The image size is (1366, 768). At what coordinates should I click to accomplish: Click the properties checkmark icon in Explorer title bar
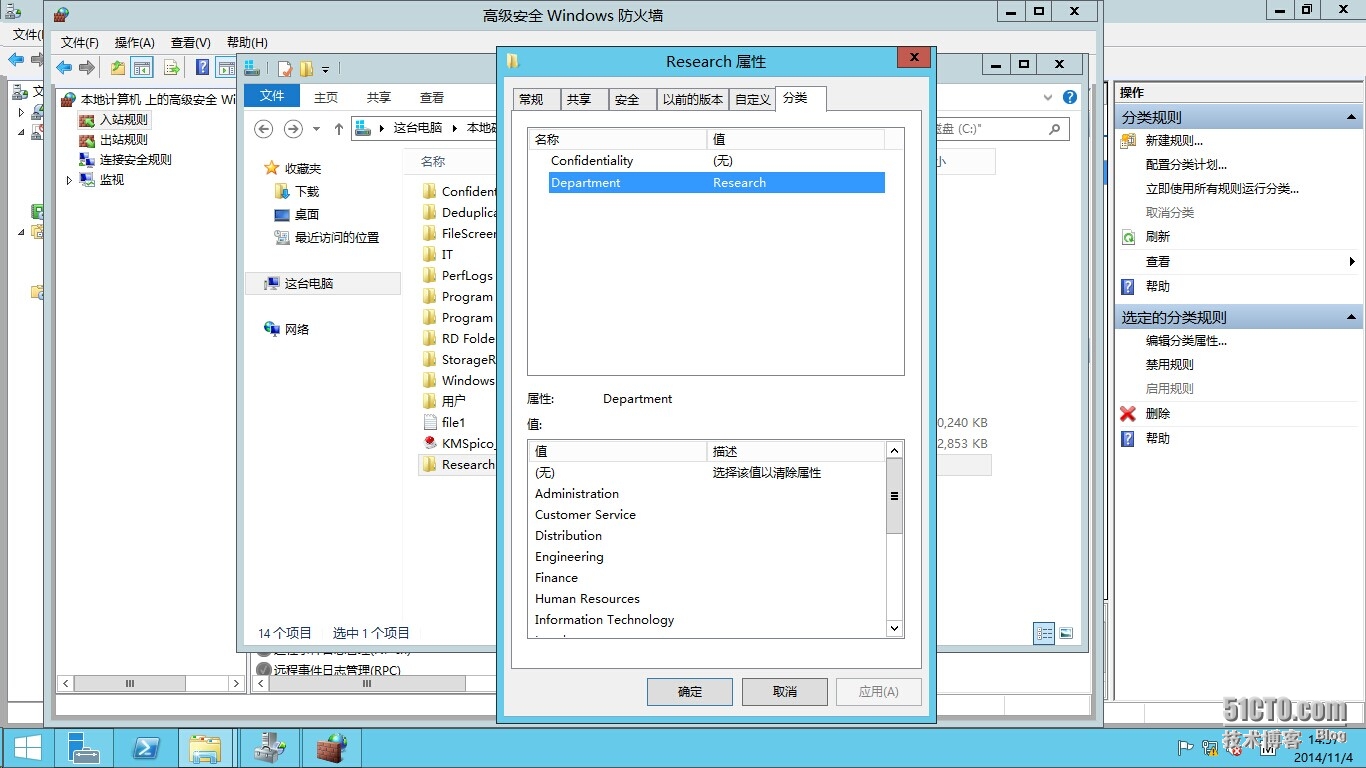pyautogui.click(x=286, y=69)
